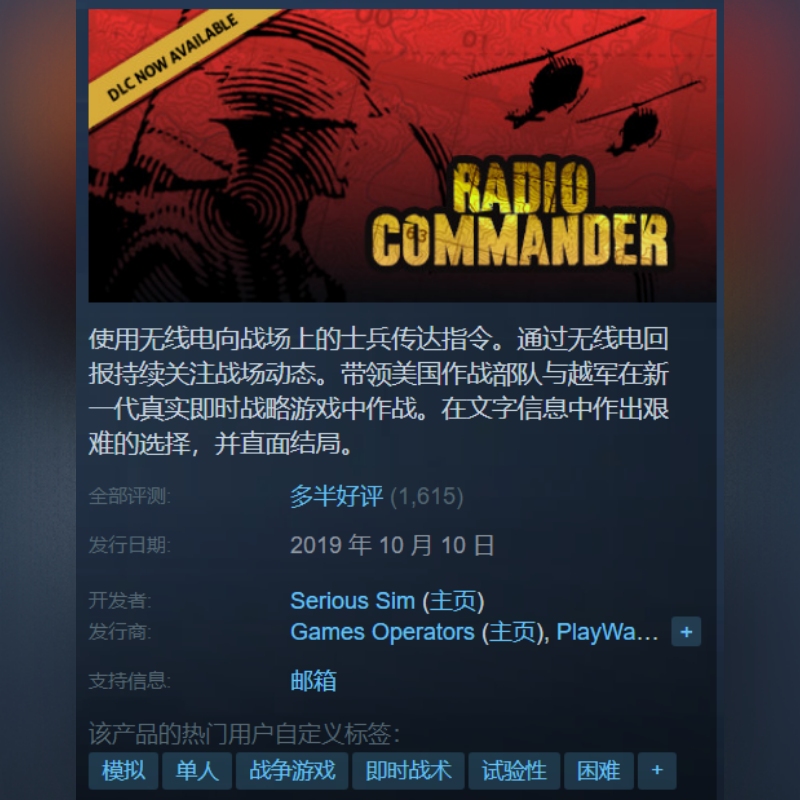This screenshot has height=800, width=800.
Task: Expand more user tags with plus button
Action: pos(657,770)
